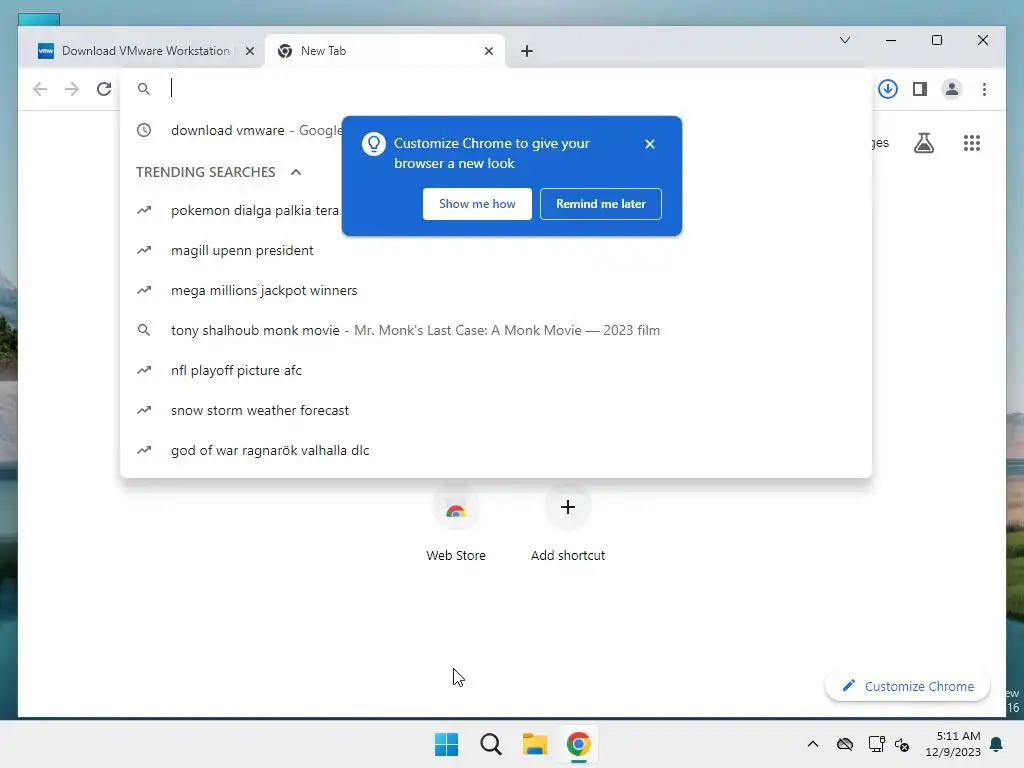This screenshot has height=768, width=1024.
Task: Click the muted volume tray icon
Action: (x=902, y=744)
